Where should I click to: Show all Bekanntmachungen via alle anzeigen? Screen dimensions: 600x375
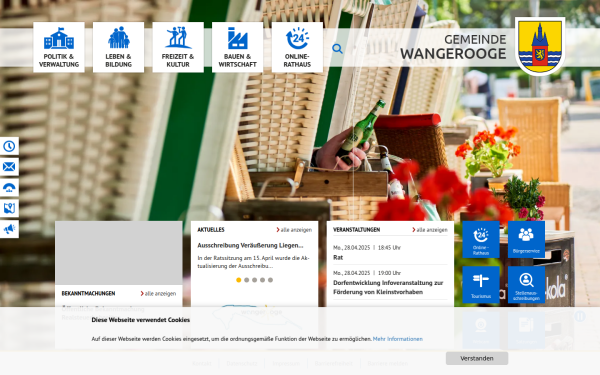(x=158, y=293)
